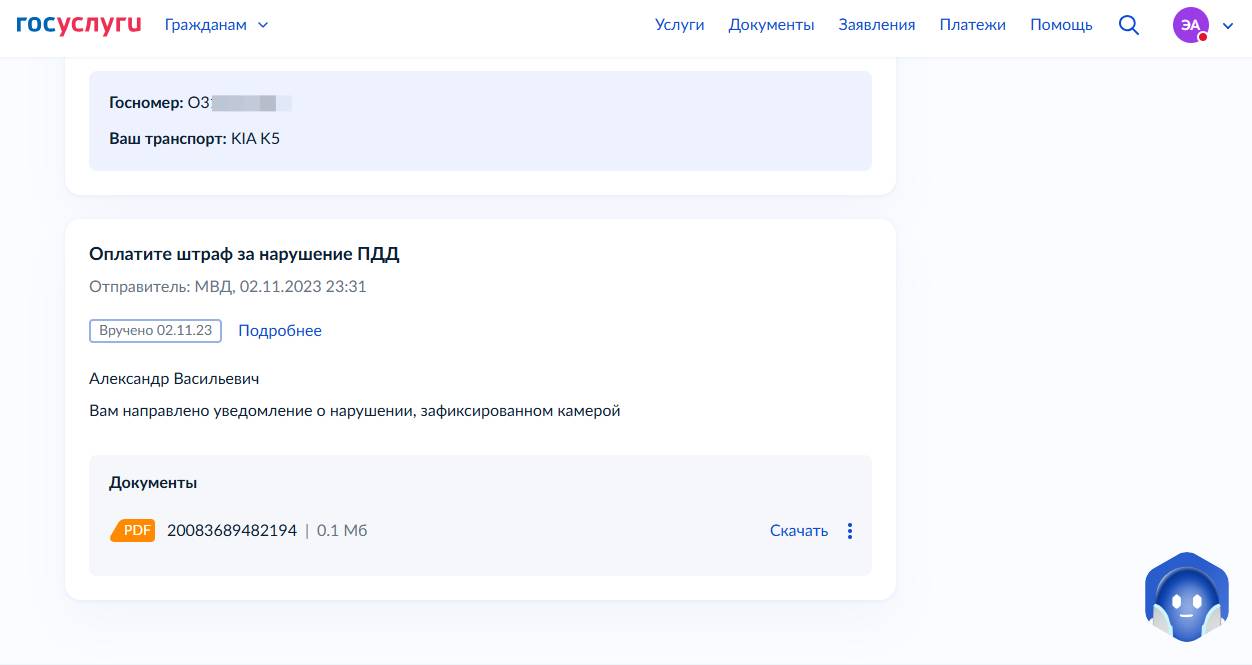1252x665 pixels.
Task: Click the KIA K5 vehicle text
Action: pos(255,138)
